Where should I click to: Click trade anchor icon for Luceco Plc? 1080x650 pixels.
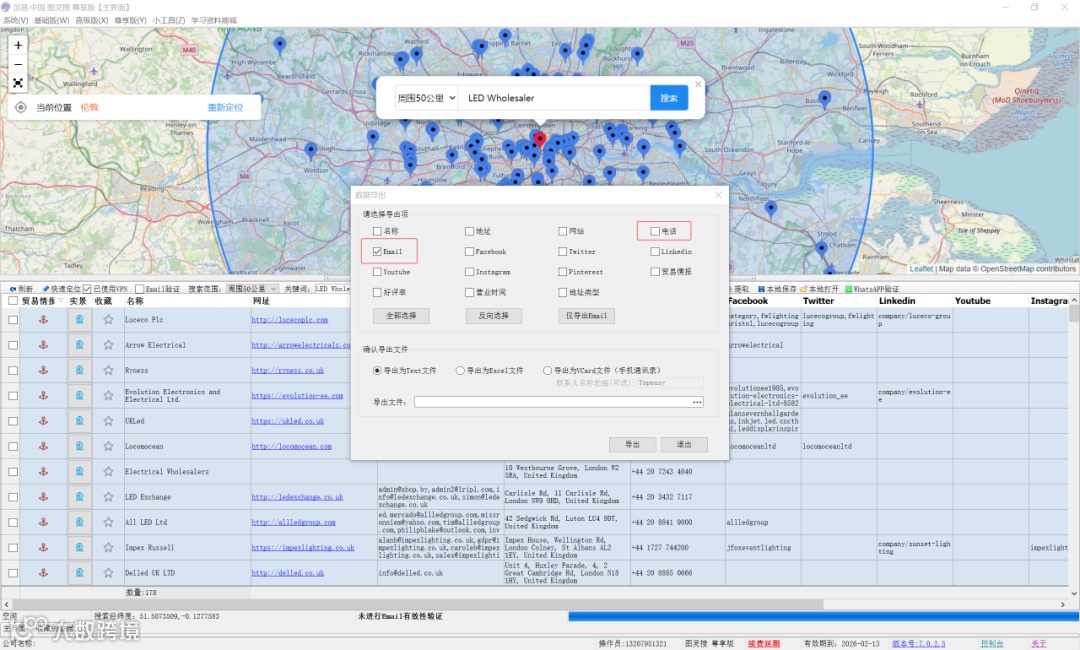(x=43, y=319)
